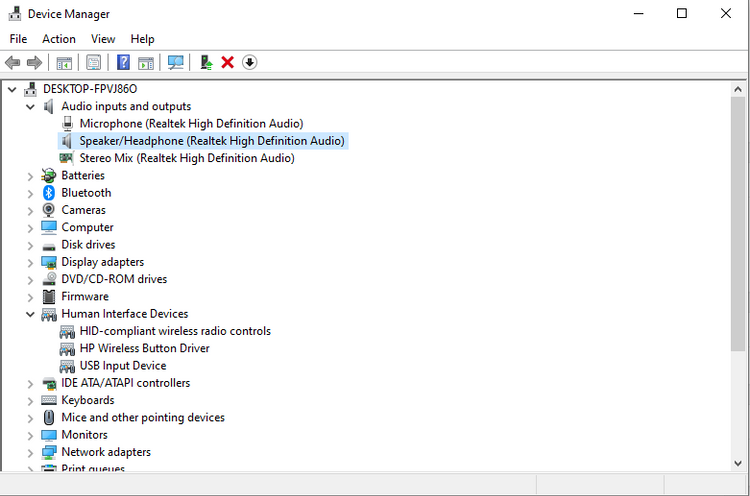Click the scrollbar down arrow
Screen dimensions: 750x496
point(738,463)
